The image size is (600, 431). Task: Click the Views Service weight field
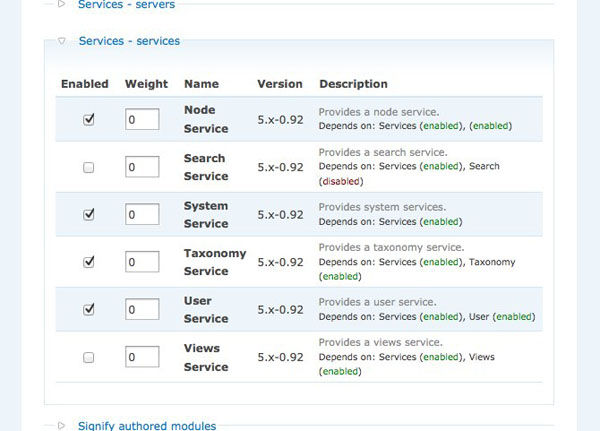coord(142,357)
